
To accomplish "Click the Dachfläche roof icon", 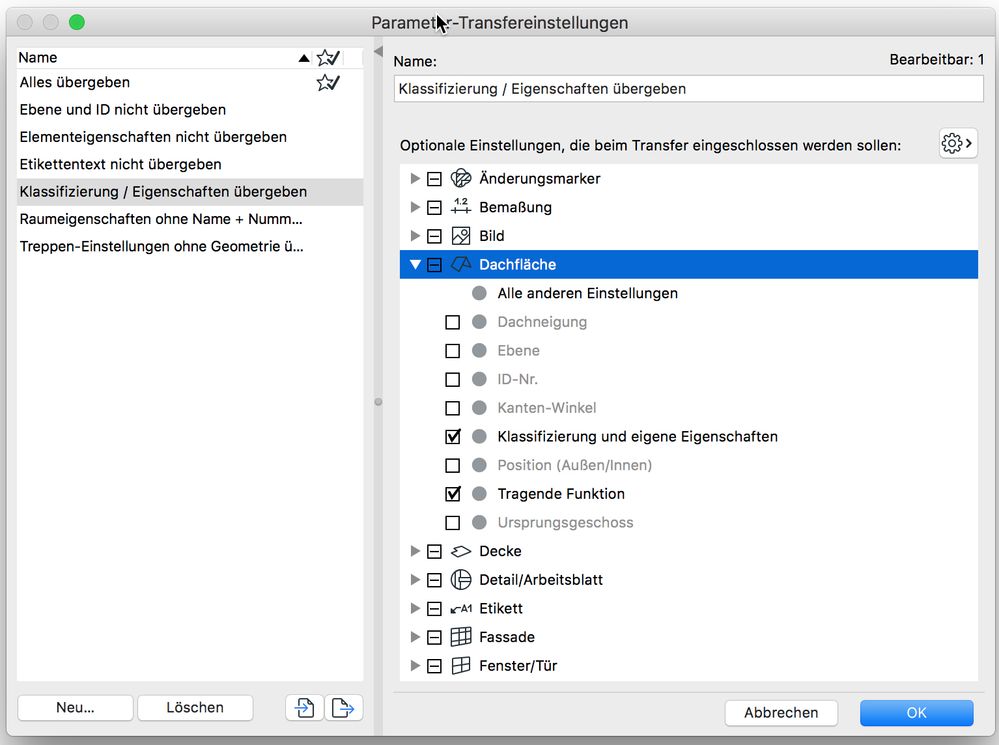I will tap(459, 264).
